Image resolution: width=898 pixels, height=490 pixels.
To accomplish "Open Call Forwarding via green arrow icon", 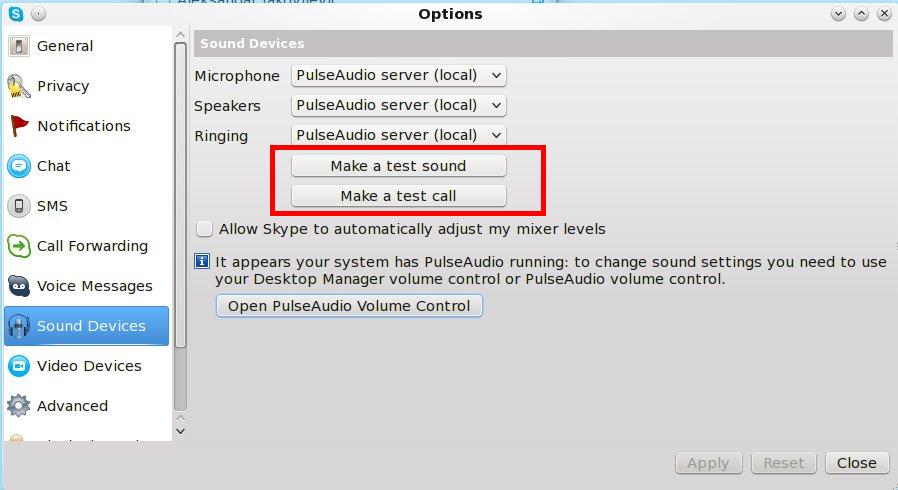I will 18,246.
